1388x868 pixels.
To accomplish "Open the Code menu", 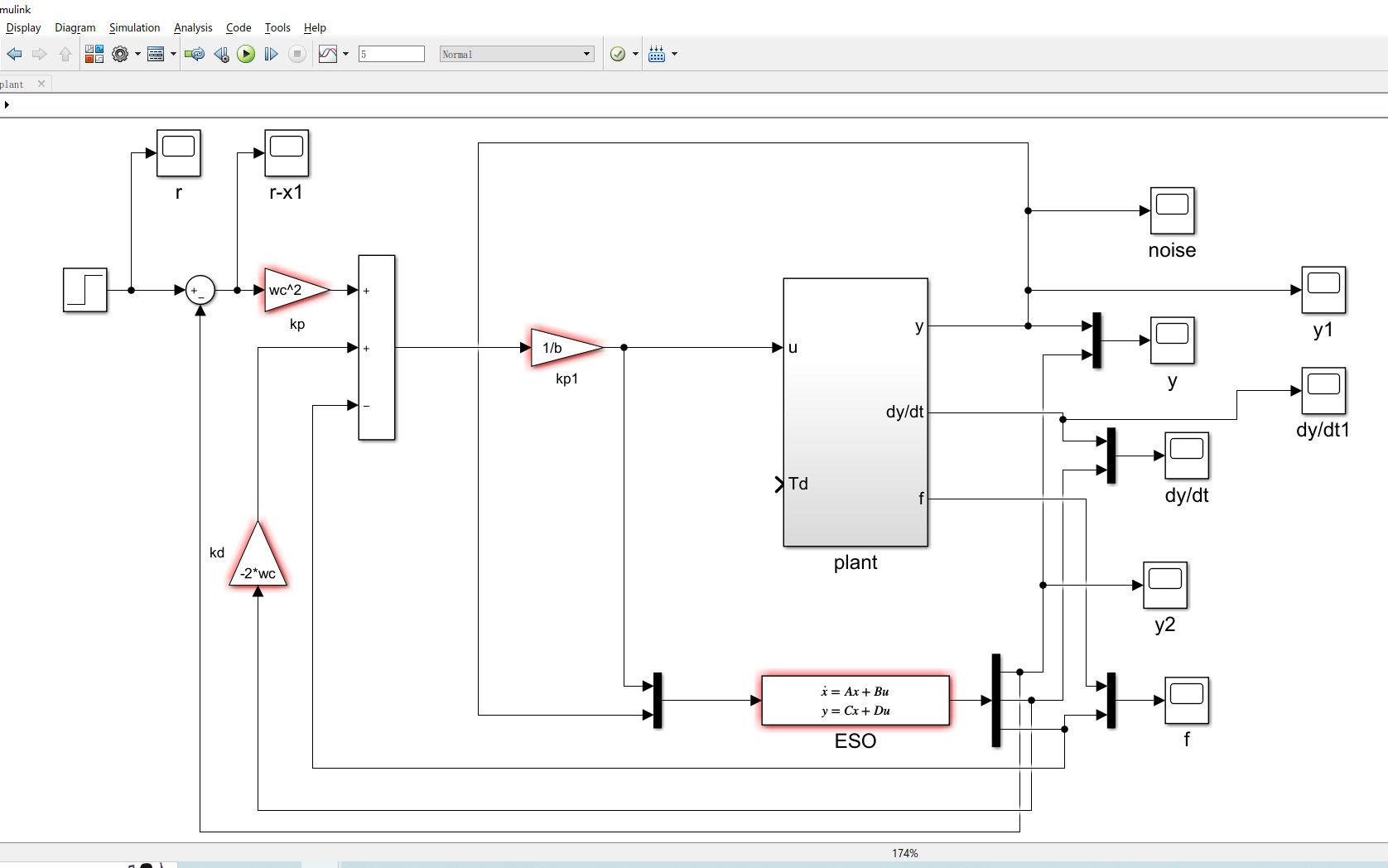I will (239, 27).
